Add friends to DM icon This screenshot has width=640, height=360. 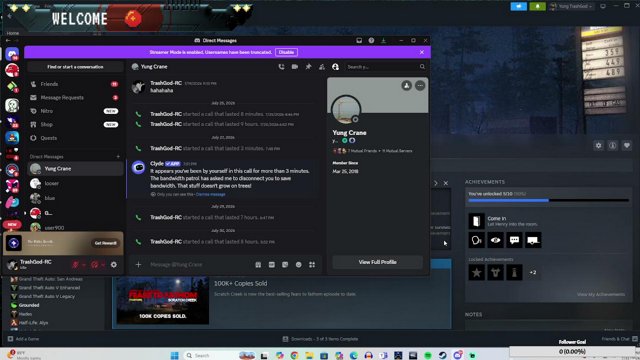322,67
